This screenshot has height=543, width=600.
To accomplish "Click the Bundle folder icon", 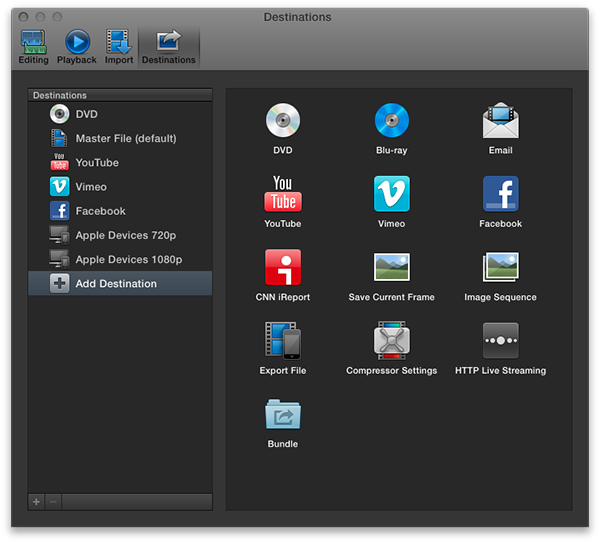I will pos(283,414).
